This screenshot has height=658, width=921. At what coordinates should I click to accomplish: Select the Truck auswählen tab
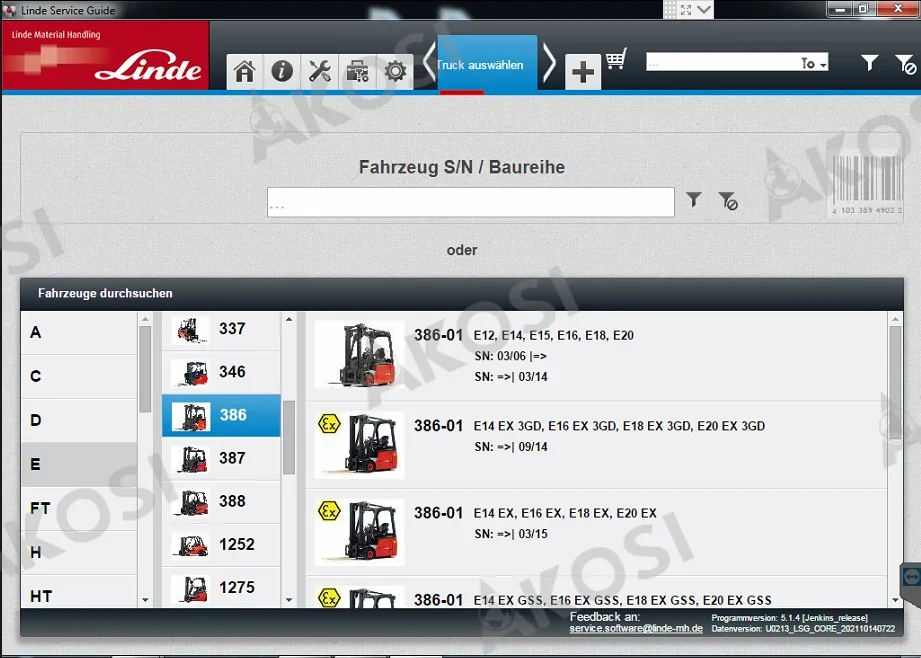click(x=487, y=63)
